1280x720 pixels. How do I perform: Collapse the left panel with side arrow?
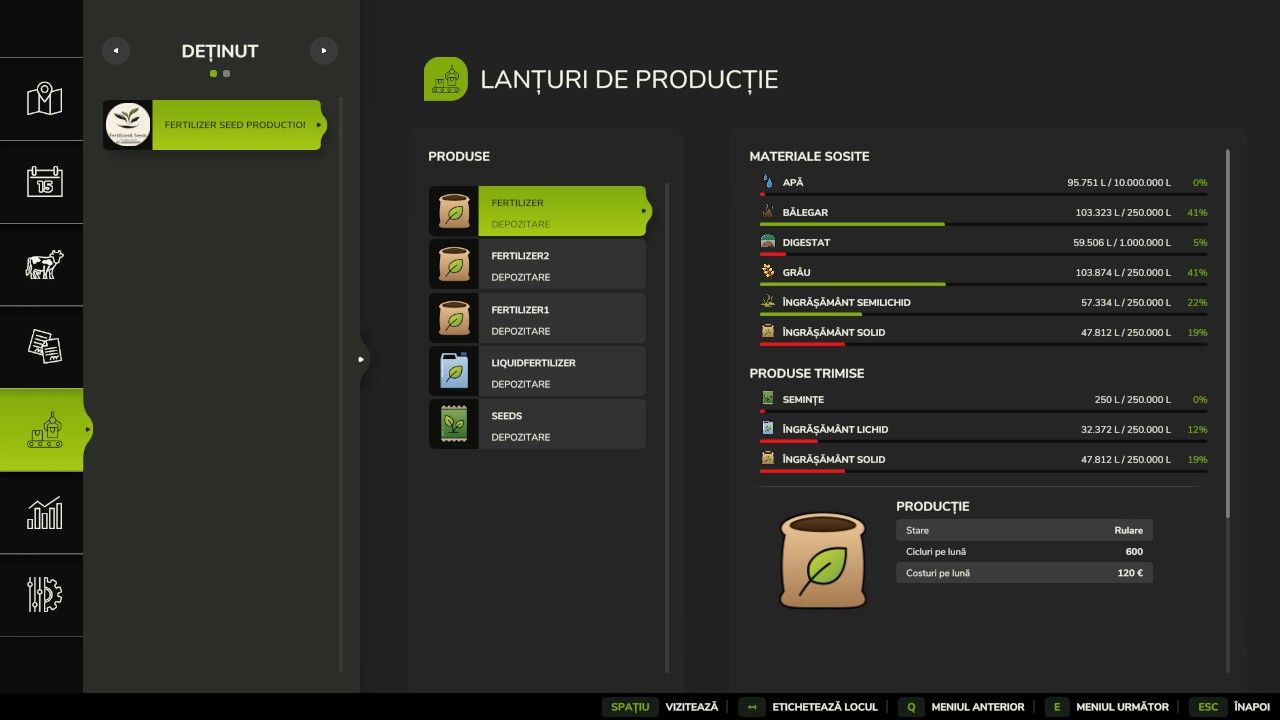pos(361,359)
